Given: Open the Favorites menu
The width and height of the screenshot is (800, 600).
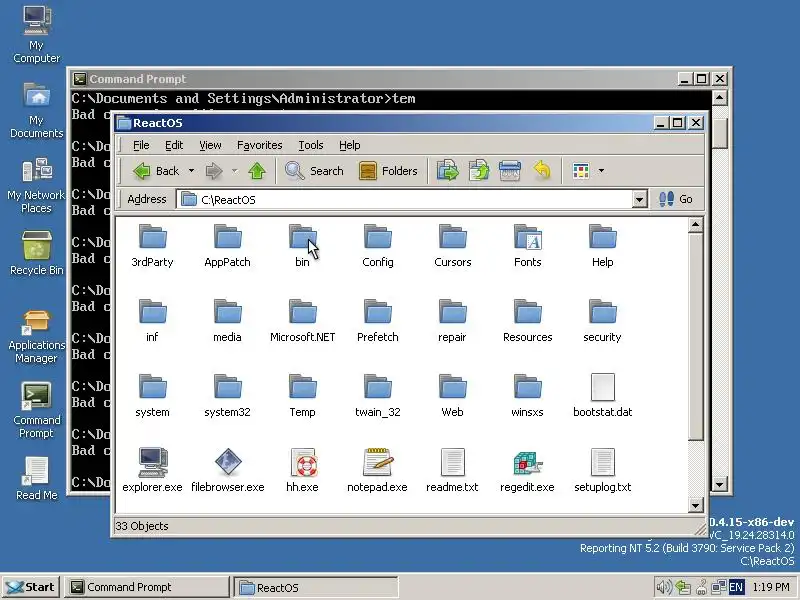Looking at the screenshot, I should coord(259,145).
